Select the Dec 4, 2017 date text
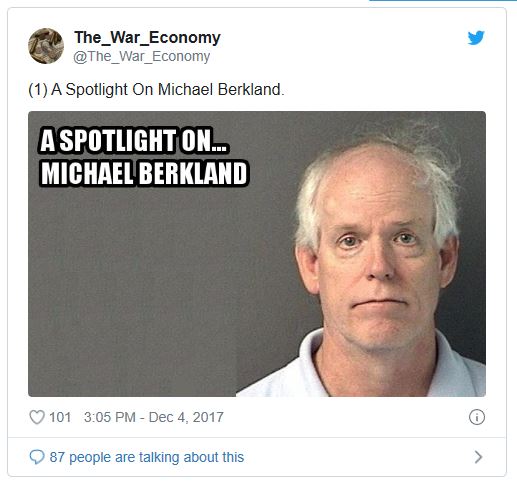The width and height of the screenshot is (517, 484). (186, 417)
